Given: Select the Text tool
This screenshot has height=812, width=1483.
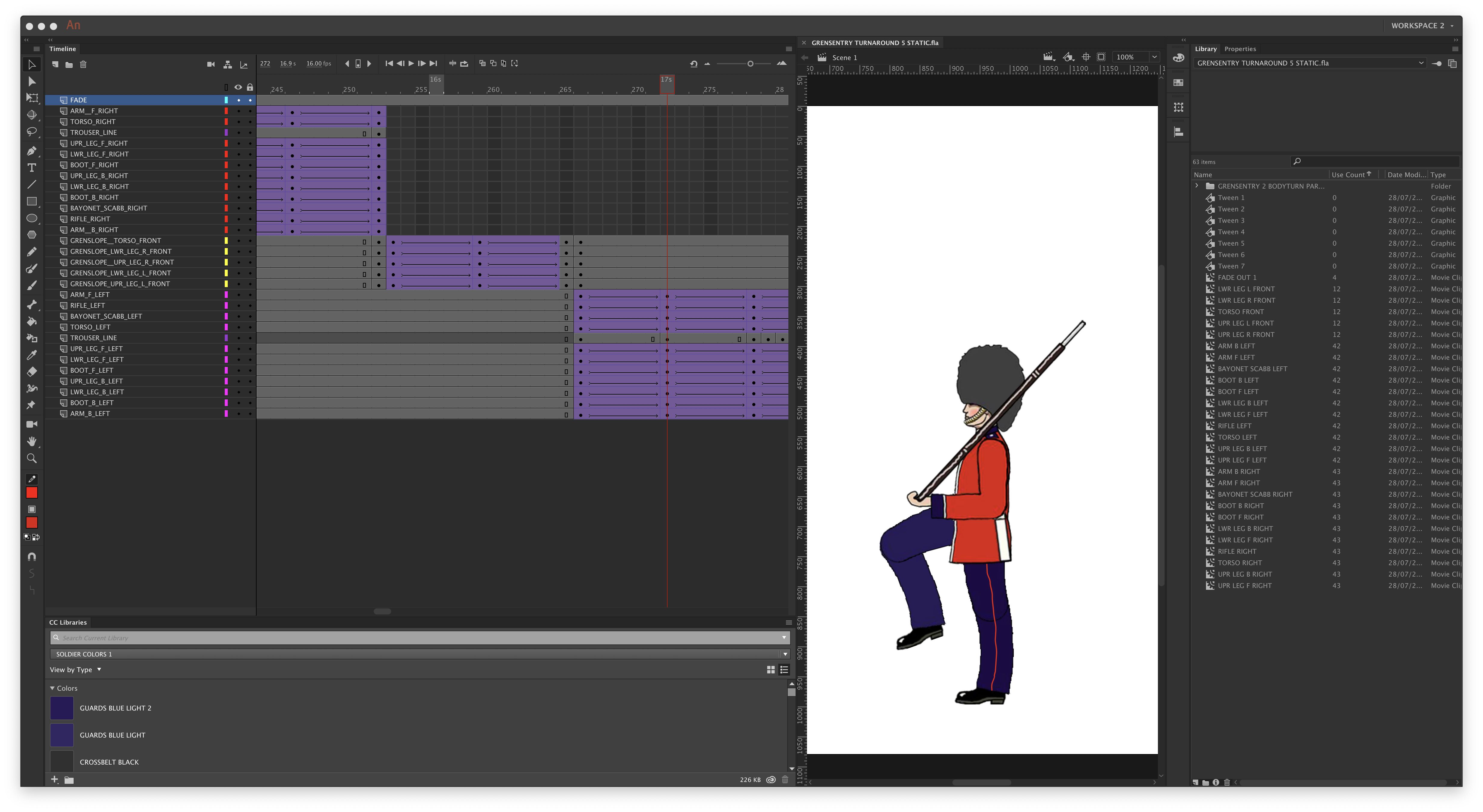Looking at the screenshot, I should (32, 168).
